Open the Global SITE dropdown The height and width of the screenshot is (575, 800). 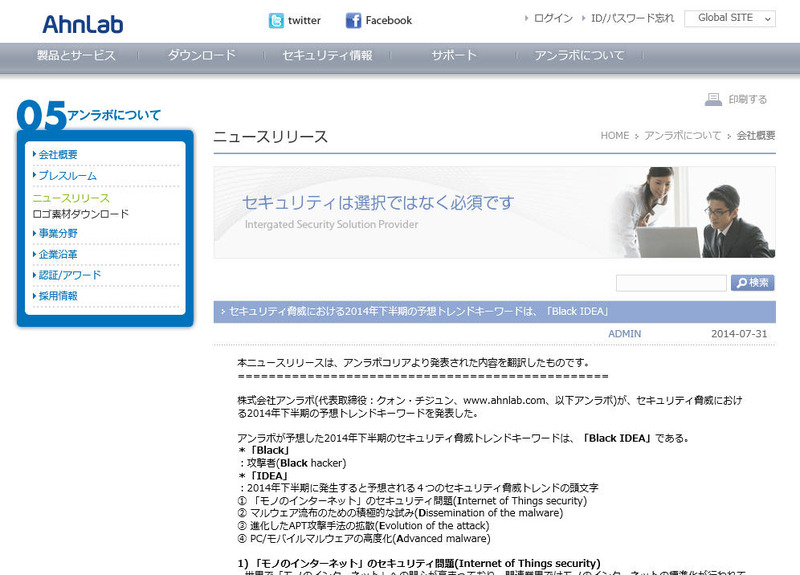[x=730, y=18]
